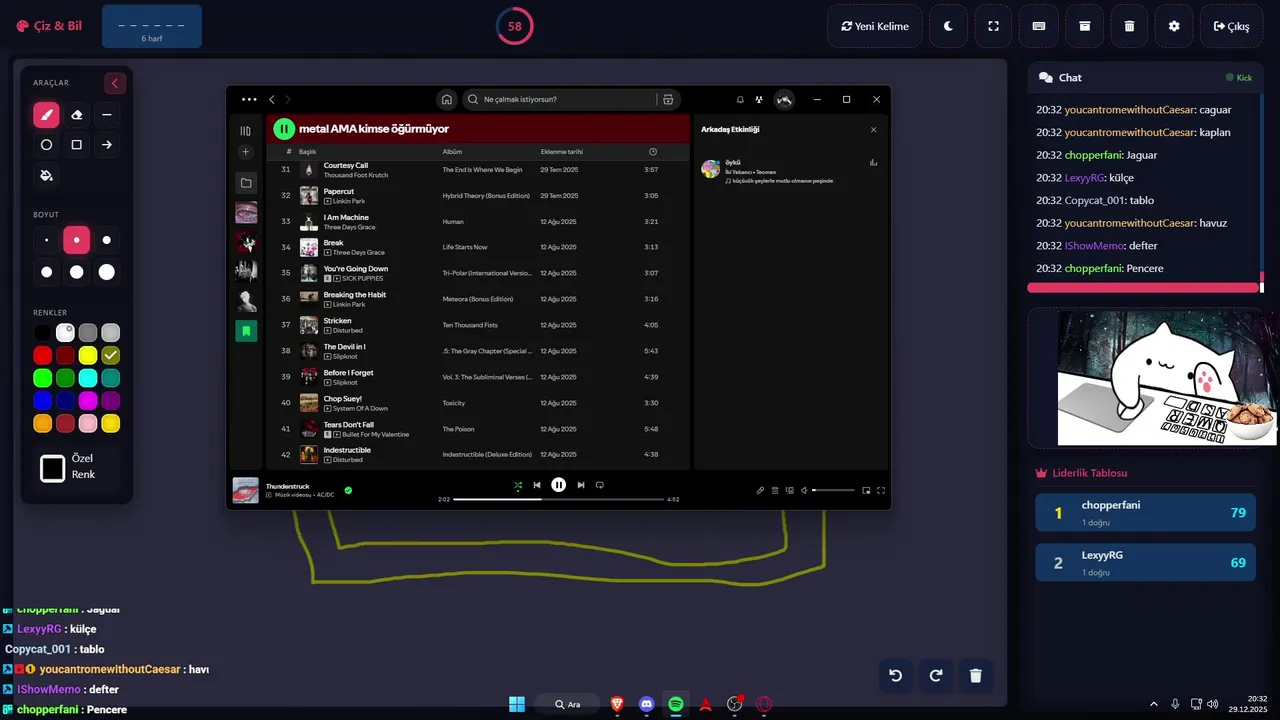Open Spotify home icon
This screenshot has height=720, width=1280.
[447, 99]
